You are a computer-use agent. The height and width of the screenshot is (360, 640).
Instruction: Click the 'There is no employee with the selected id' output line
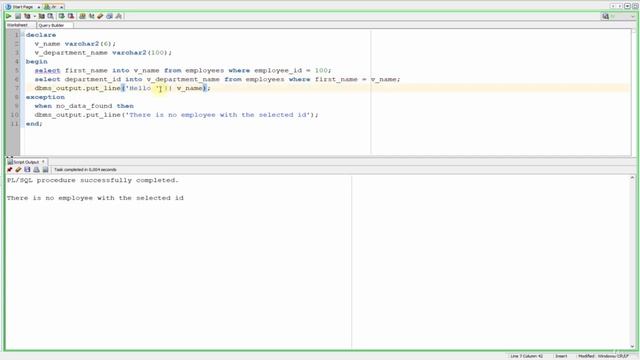coord(95,198)
